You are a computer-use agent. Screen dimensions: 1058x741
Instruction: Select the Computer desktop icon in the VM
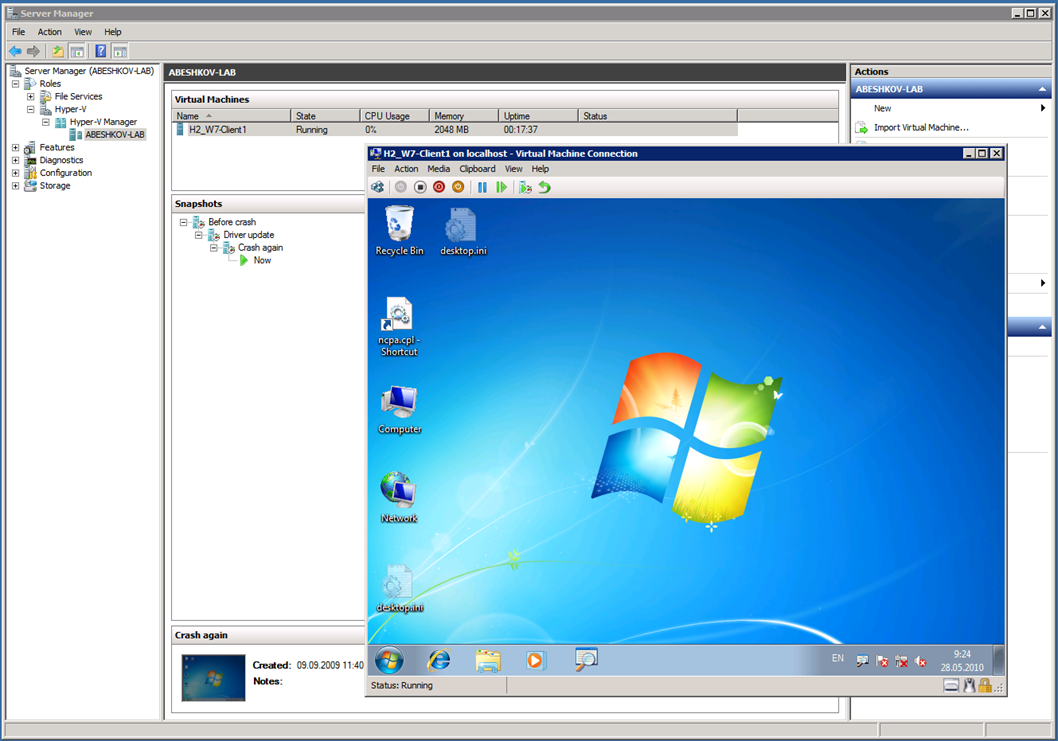(399, 410)
